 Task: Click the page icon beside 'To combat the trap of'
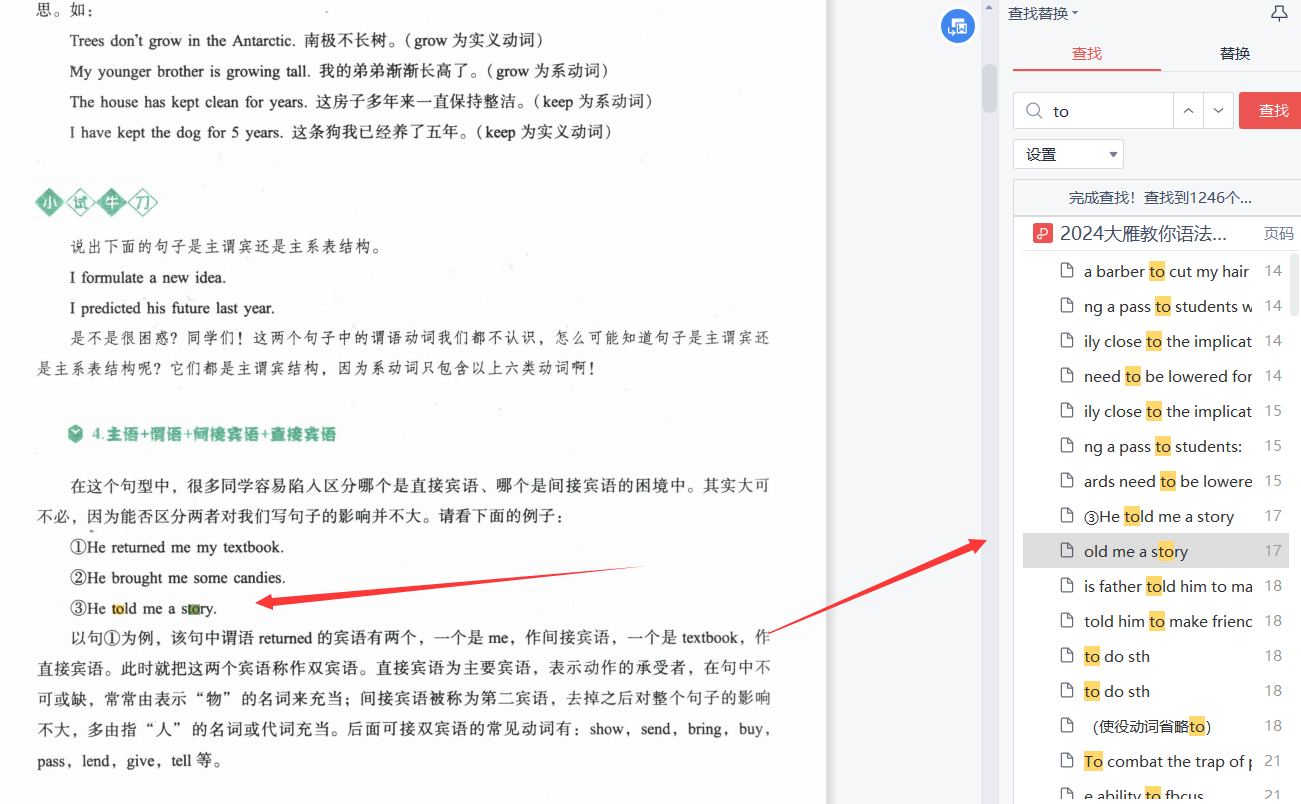[x=1067, y=761]
